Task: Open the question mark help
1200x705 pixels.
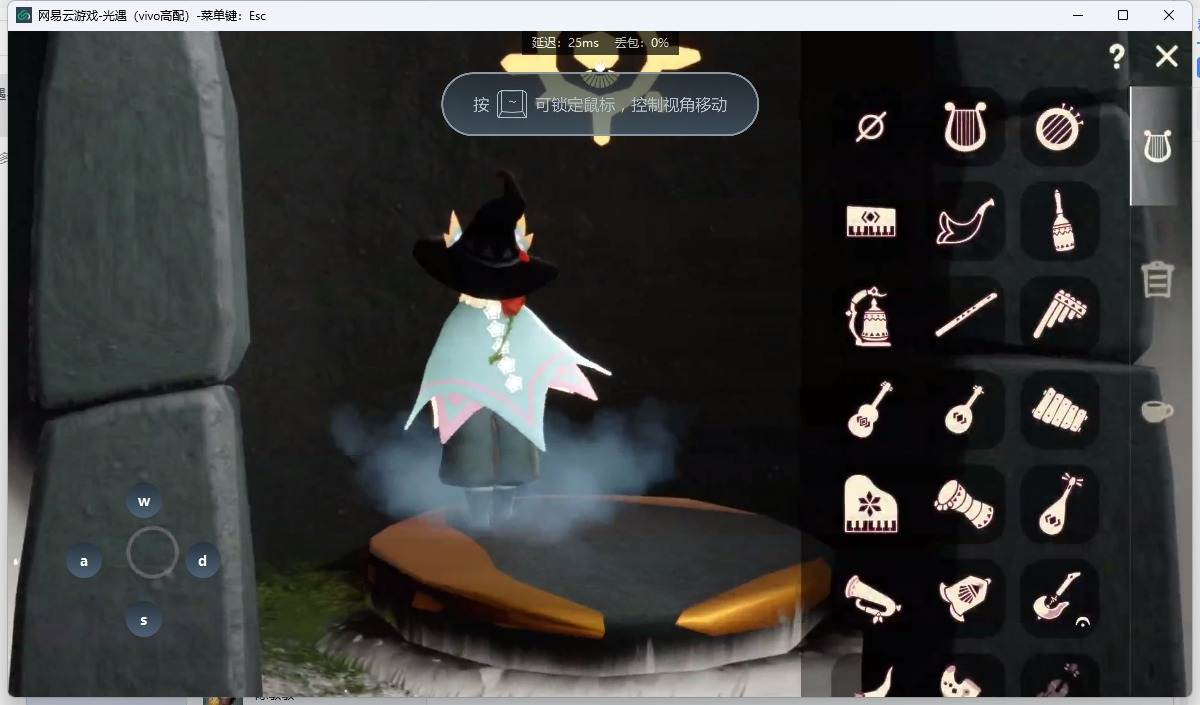Action: (x=1117, y=56)
